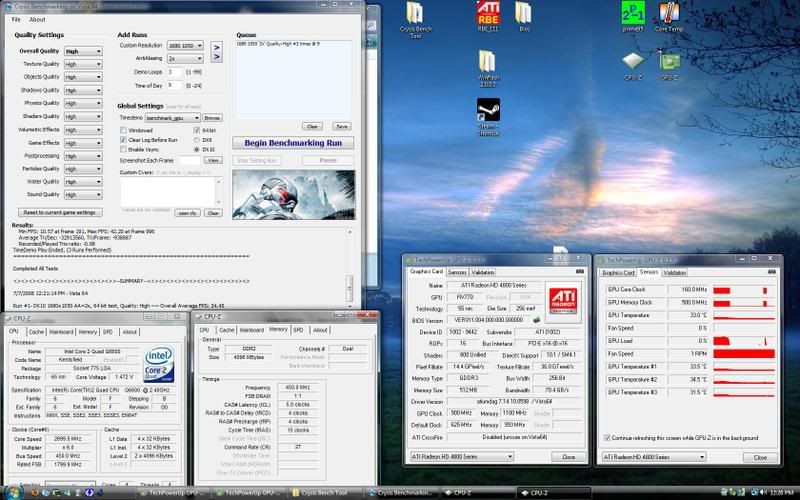Image resolution: width=800 pixels, height=500 pixels.
Task: Switch to the Cache tab in left CPU-Z window
Action: click(x=36, y=332)
